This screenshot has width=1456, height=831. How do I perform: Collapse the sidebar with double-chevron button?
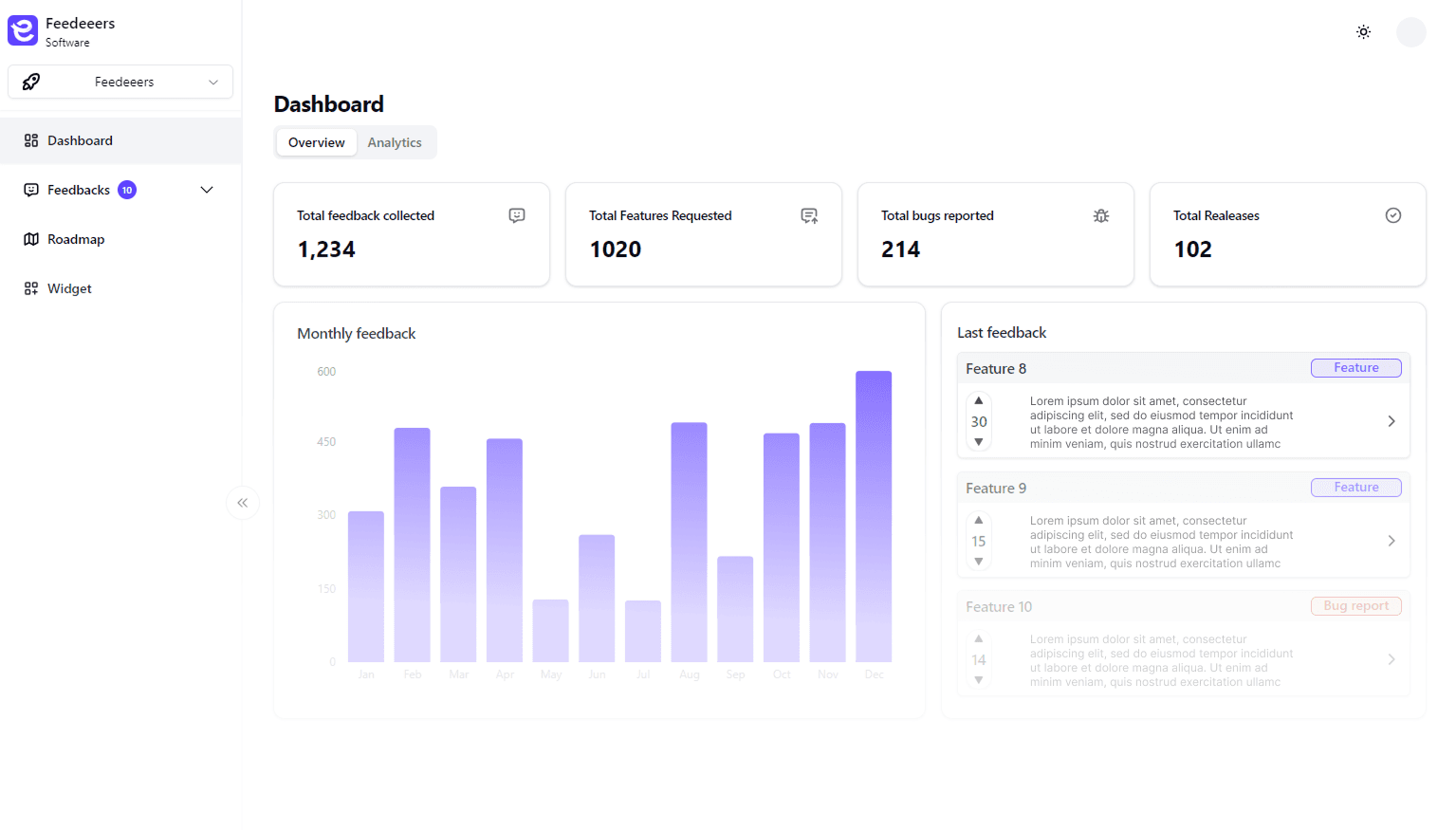243,503
